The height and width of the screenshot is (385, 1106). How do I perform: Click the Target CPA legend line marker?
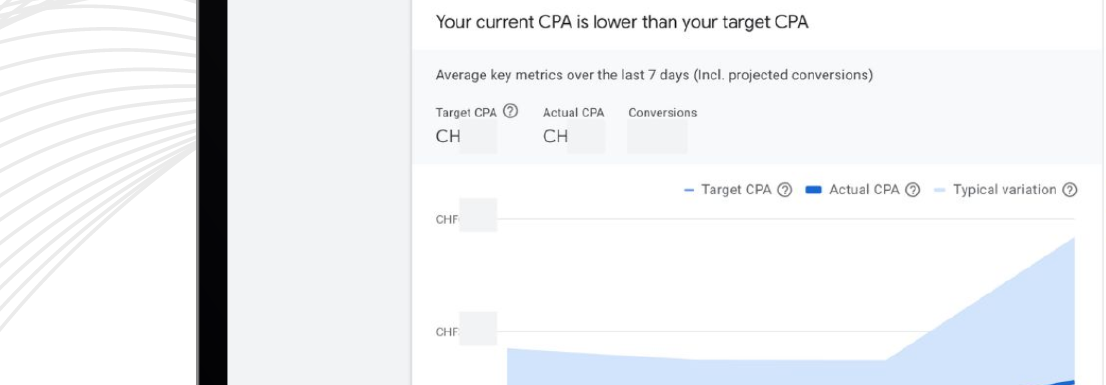[689, 190]
